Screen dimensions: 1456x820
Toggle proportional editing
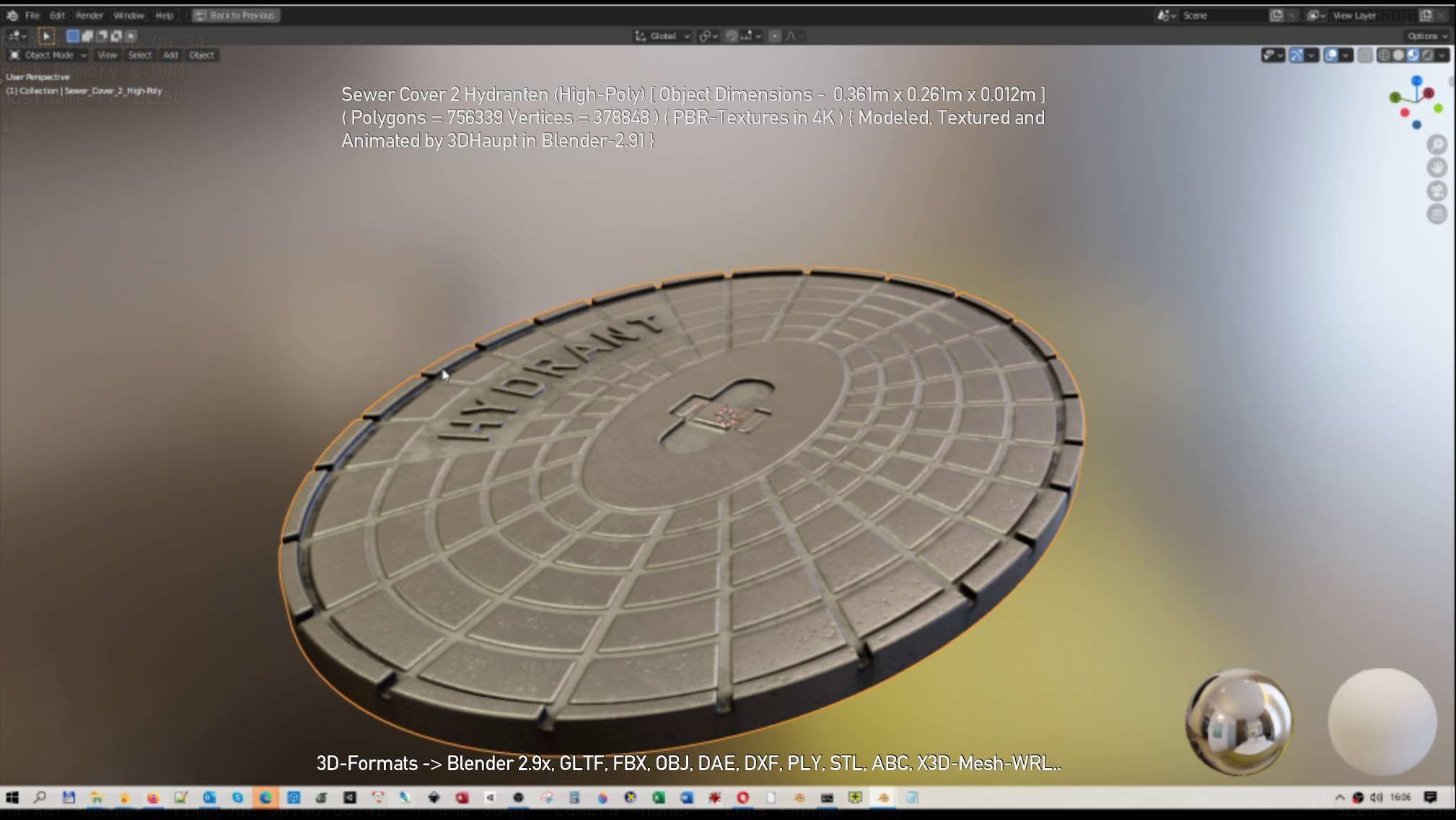774,35
